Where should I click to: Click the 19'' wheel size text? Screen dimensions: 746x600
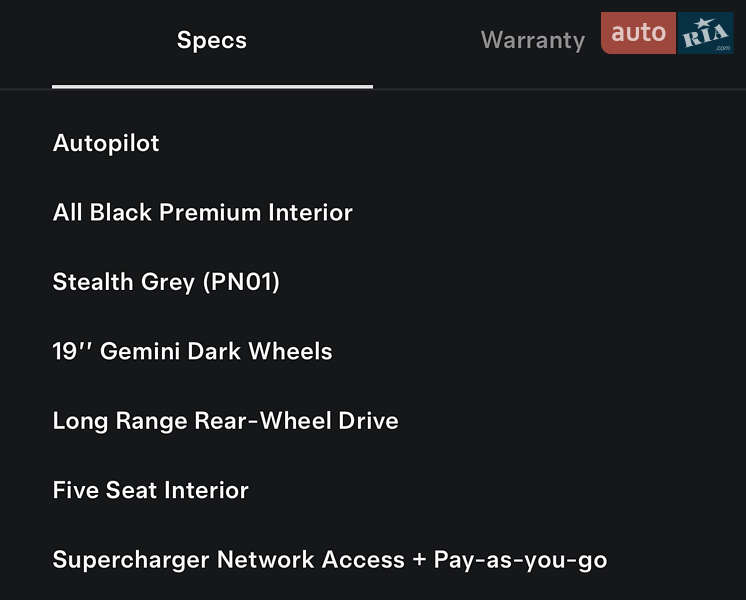[72, 351]
